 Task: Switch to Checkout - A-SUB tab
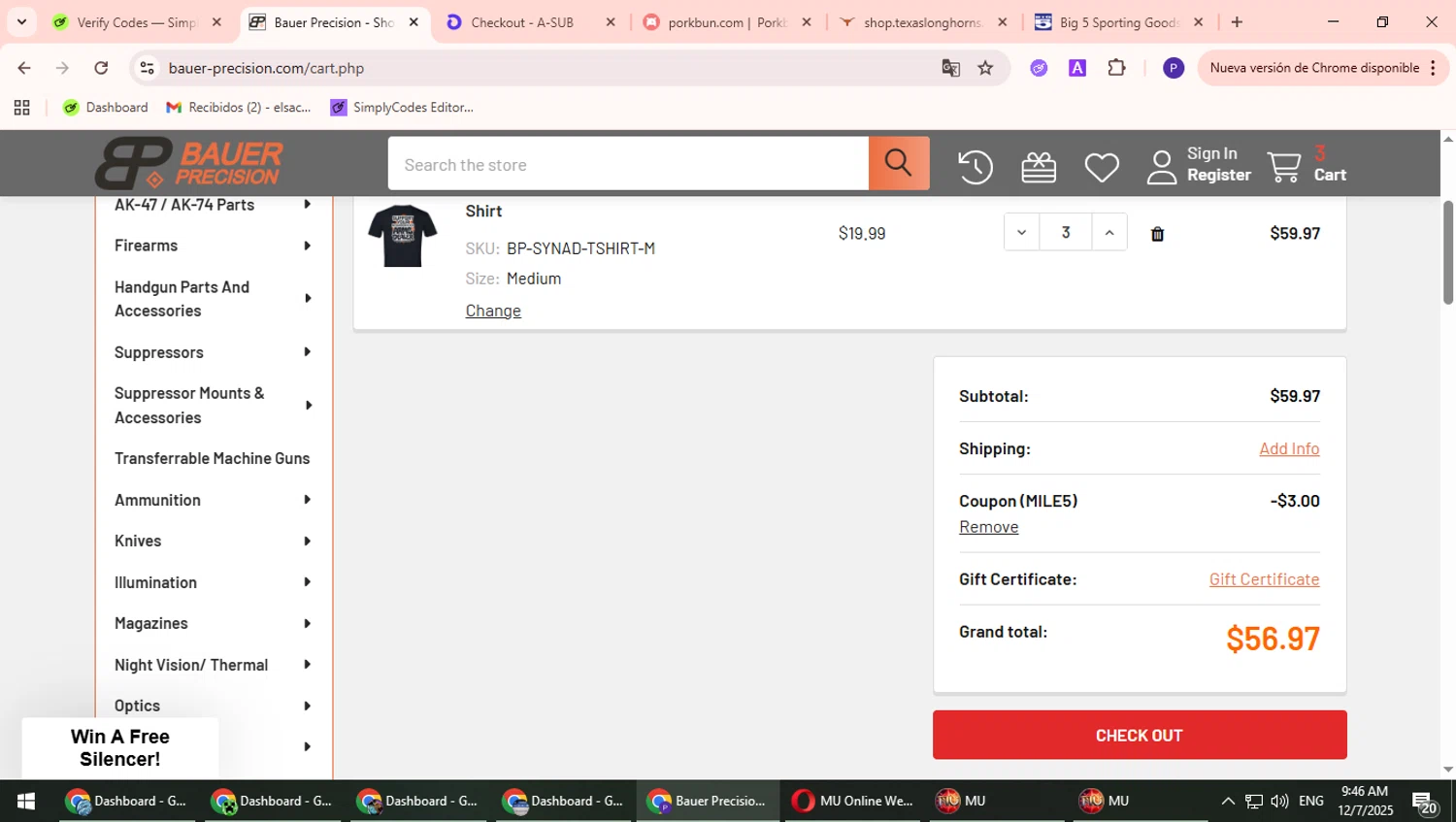(531, 22)
